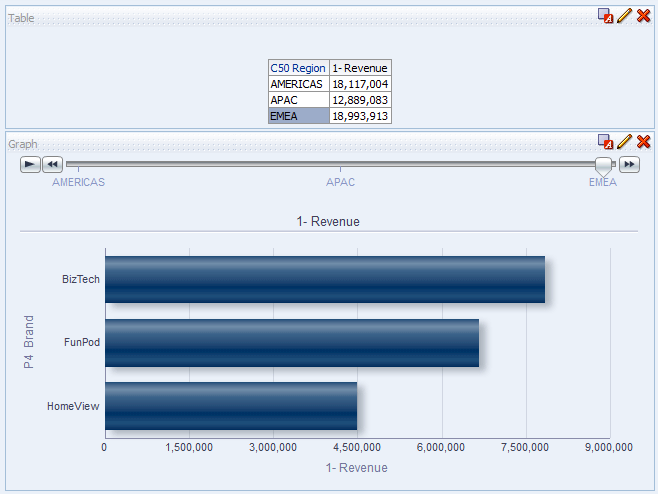658x494 pixels.
Task: Edit the Graph view with pencil icon
Action: [624, 143]
